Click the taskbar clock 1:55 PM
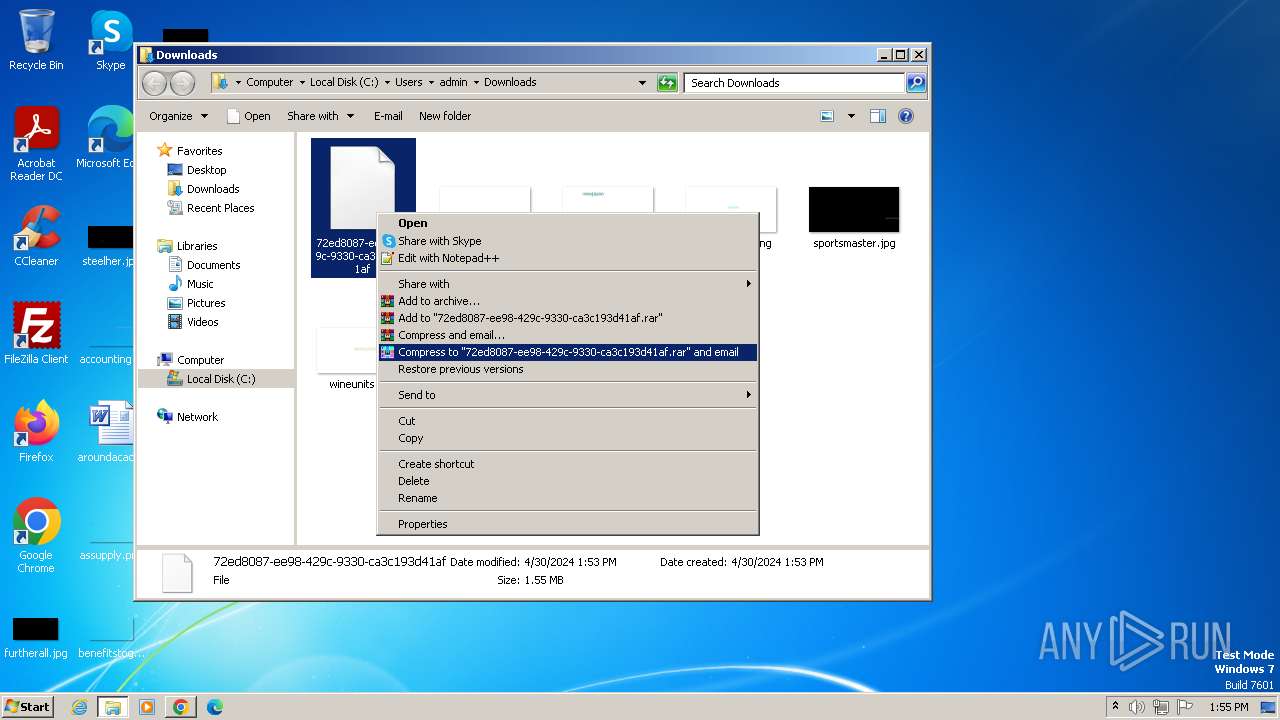 (1228, 707)
